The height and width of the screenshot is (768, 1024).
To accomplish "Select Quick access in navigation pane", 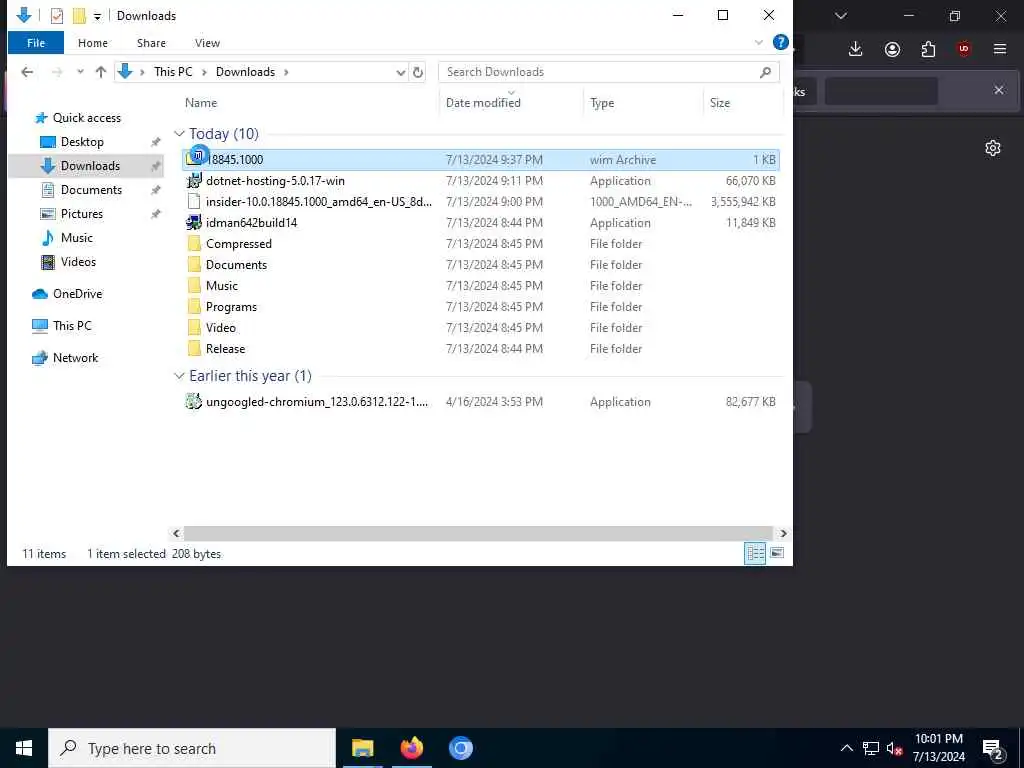I will click(x=87, y=118).
